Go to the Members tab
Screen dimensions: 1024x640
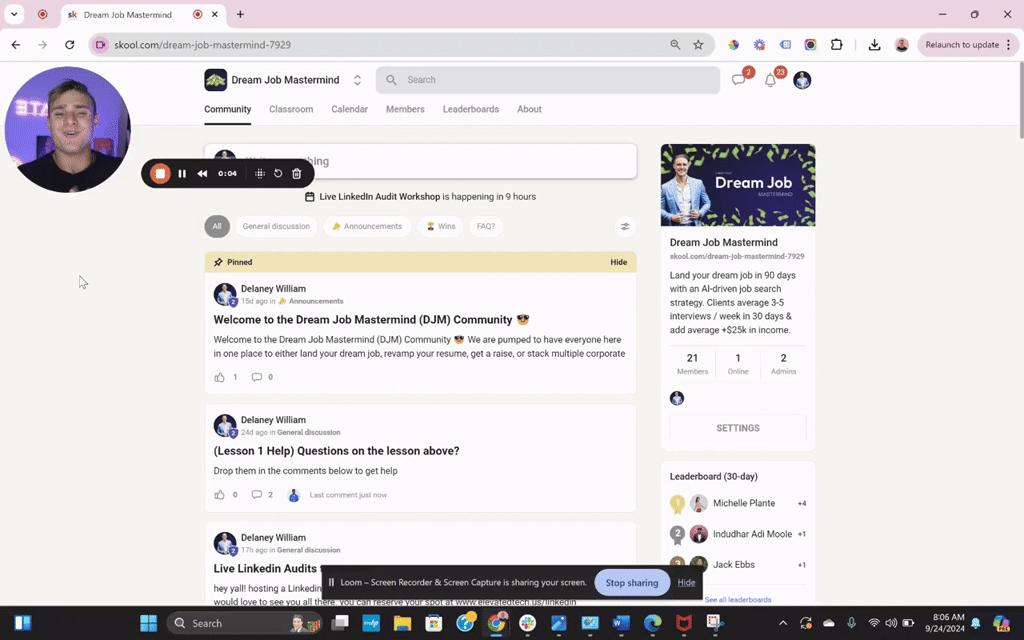tap(405, 109)
